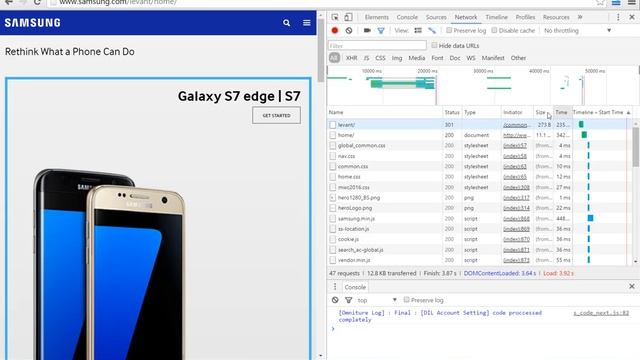This screenshot has width=640, height=360.
Task: Enable the Preserve log checkbox in Network
Action: 449,30
